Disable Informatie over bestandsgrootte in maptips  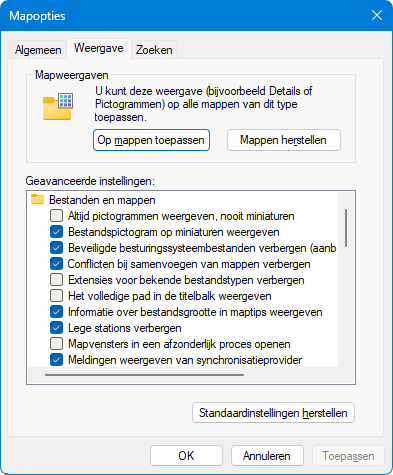tap(57, 312)
